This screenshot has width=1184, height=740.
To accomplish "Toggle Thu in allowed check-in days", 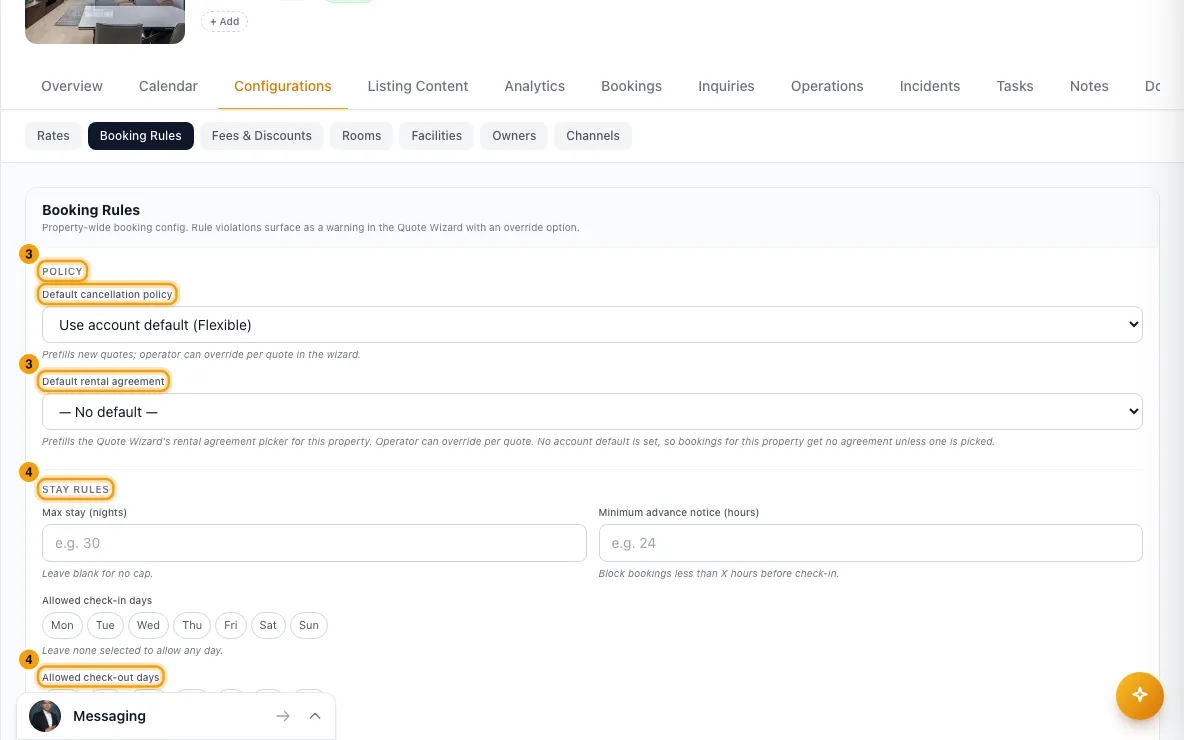I will tap(192, 625).
